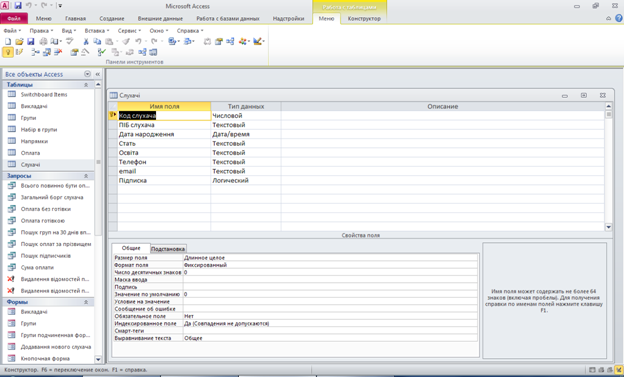The height and width of the screenshot is (377, 624).
Task: Open the Switchboard Items table
Action: tap(44, 95)
